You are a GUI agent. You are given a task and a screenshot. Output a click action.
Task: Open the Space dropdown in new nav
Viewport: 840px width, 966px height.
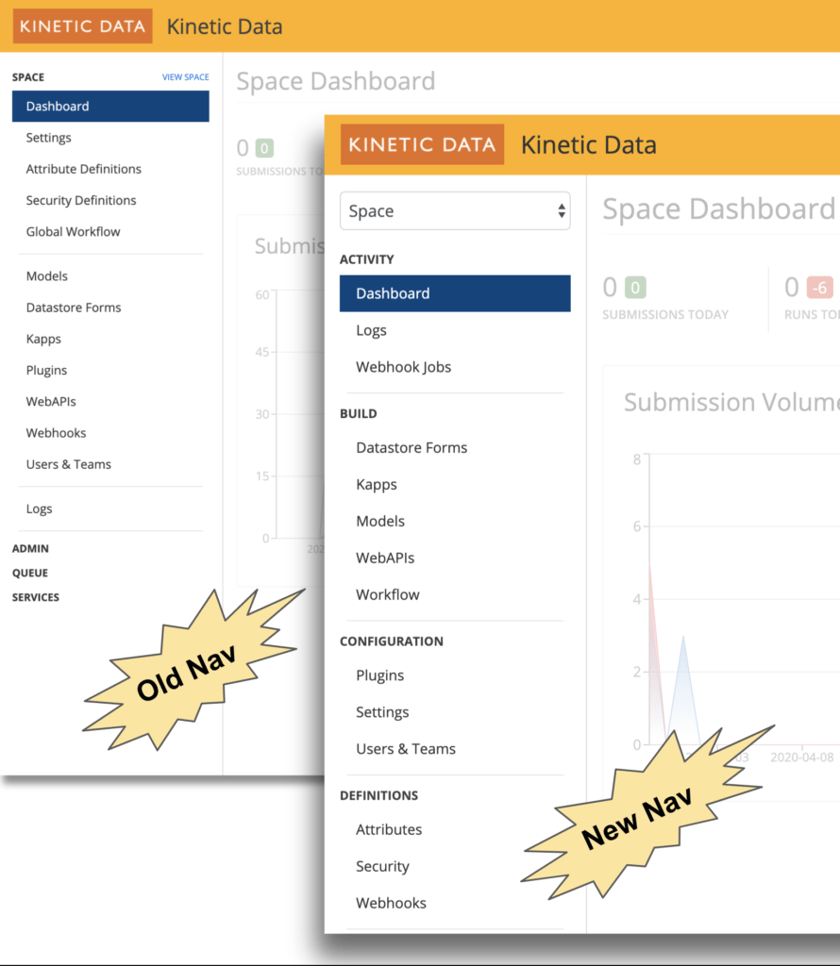455,211
